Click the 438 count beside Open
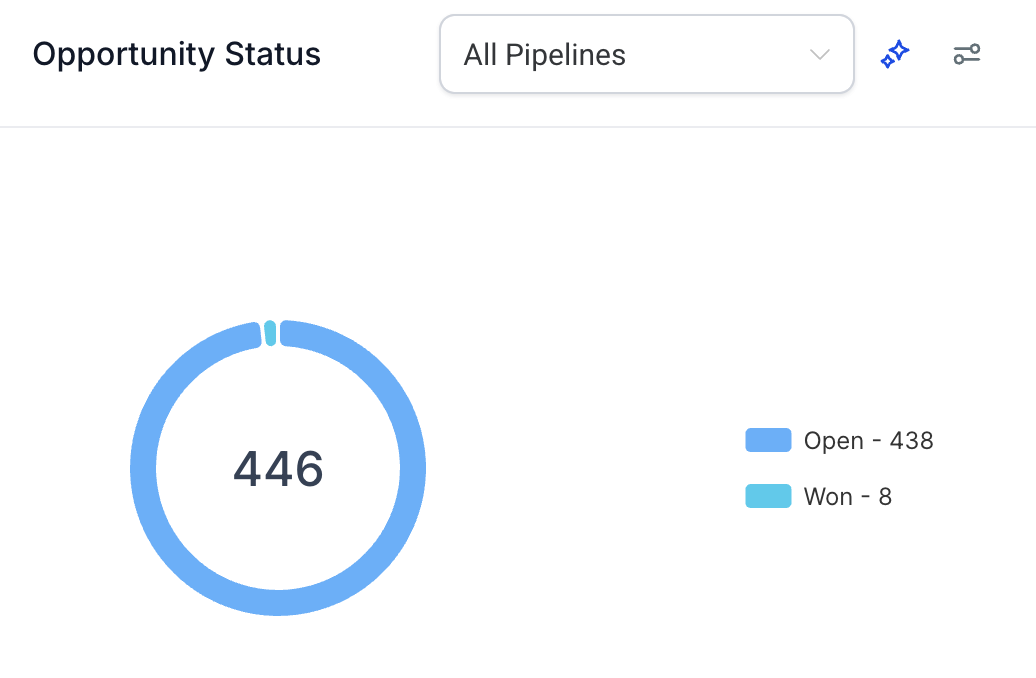 pyautogui.click(x=911, y=441)
